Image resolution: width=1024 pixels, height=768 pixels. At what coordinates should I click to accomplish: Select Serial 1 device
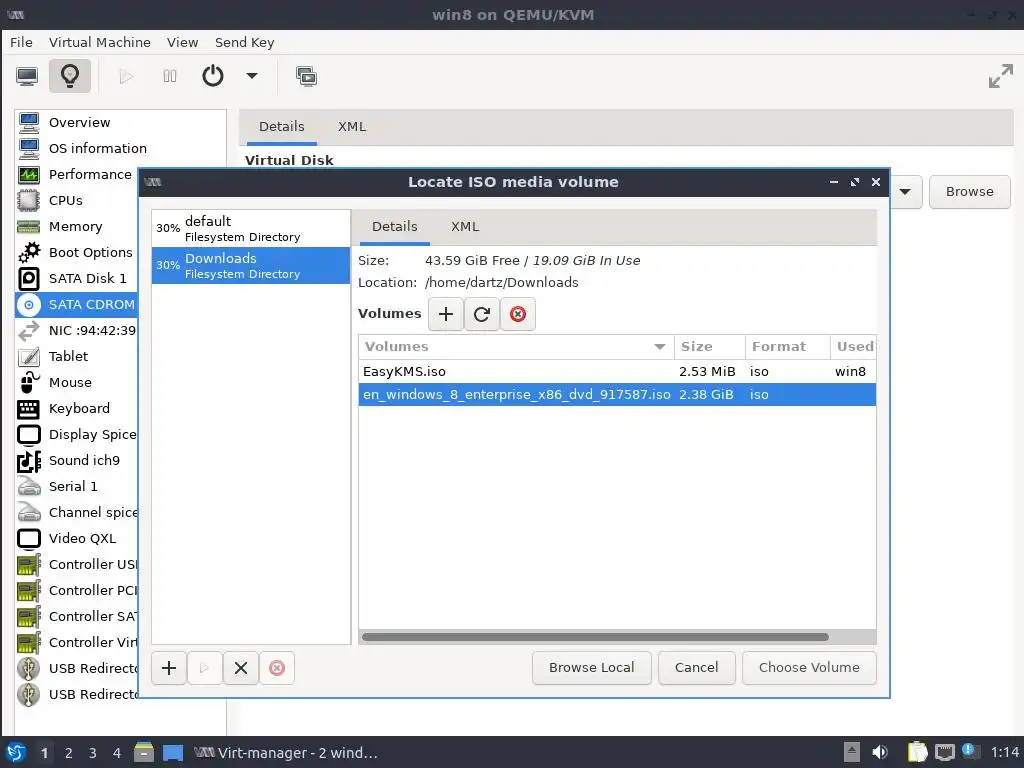77,487
